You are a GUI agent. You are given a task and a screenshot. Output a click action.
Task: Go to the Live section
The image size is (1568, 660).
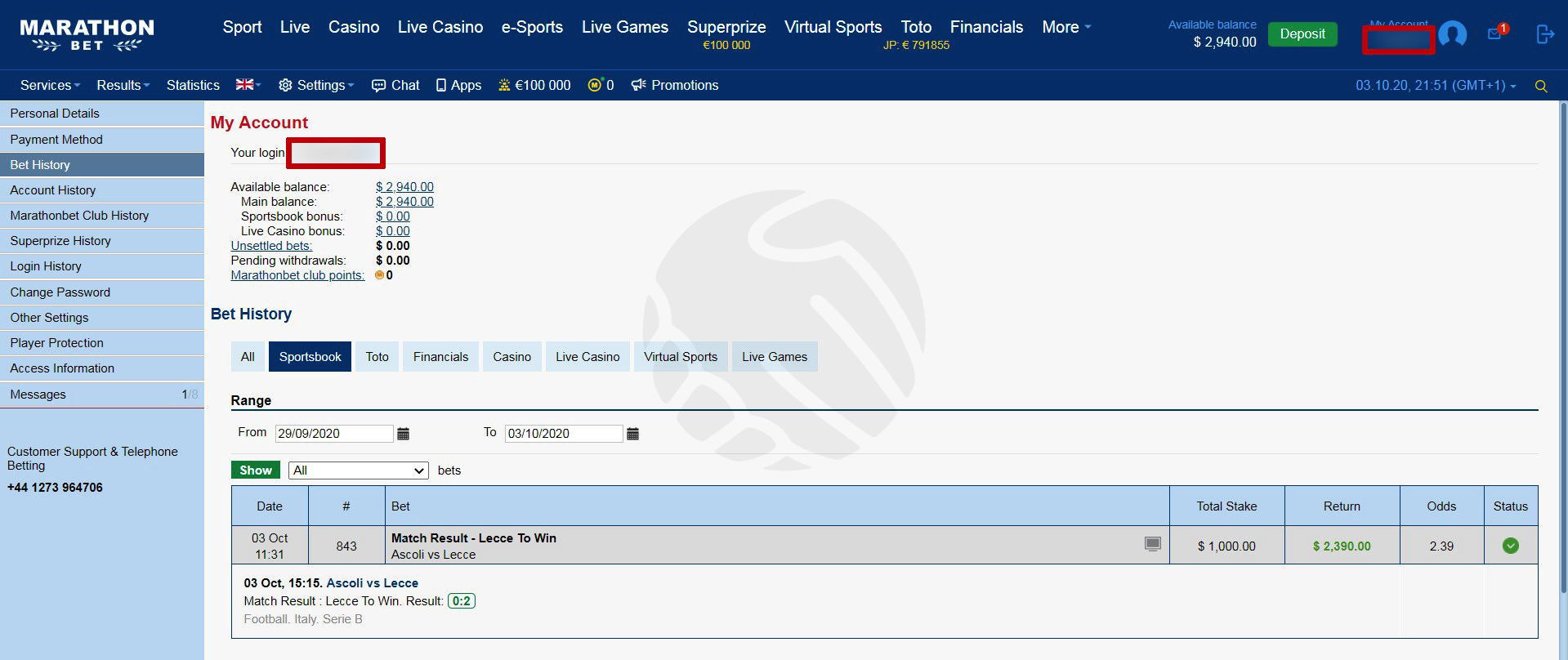point(295,27)
